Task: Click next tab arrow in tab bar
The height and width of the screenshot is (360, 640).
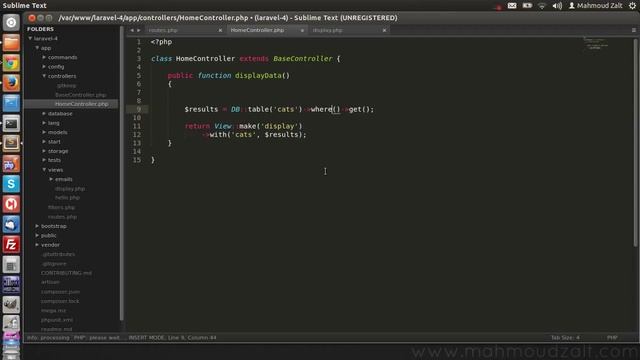Action: click(x=139, y=30)
